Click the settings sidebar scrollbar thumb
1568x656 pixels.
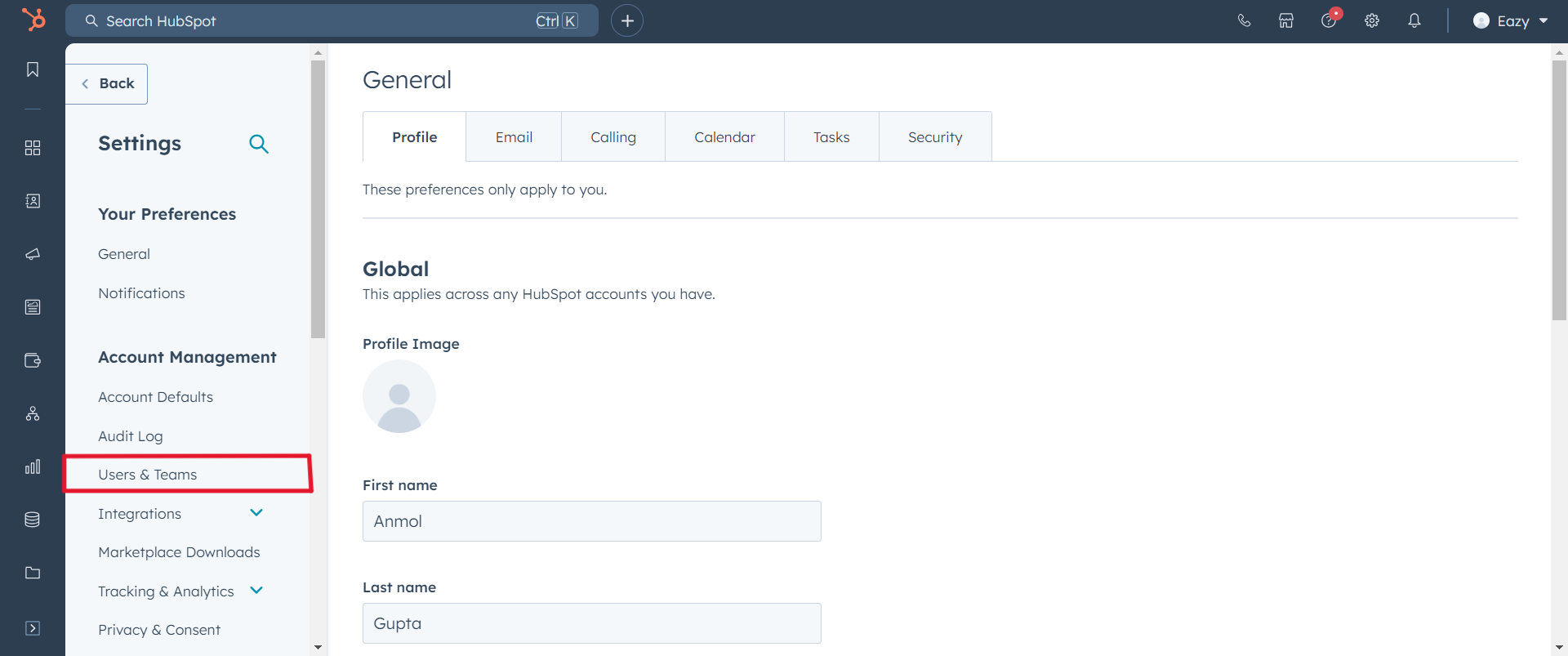pos(318,199)
